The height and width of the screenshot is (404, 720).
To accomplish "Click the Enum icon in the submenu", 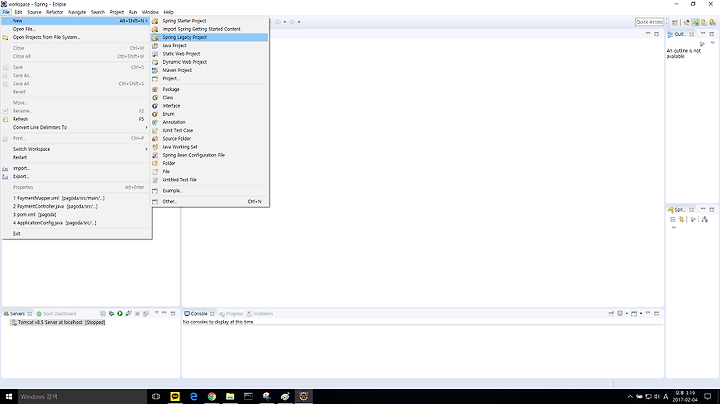I will 155,114.
